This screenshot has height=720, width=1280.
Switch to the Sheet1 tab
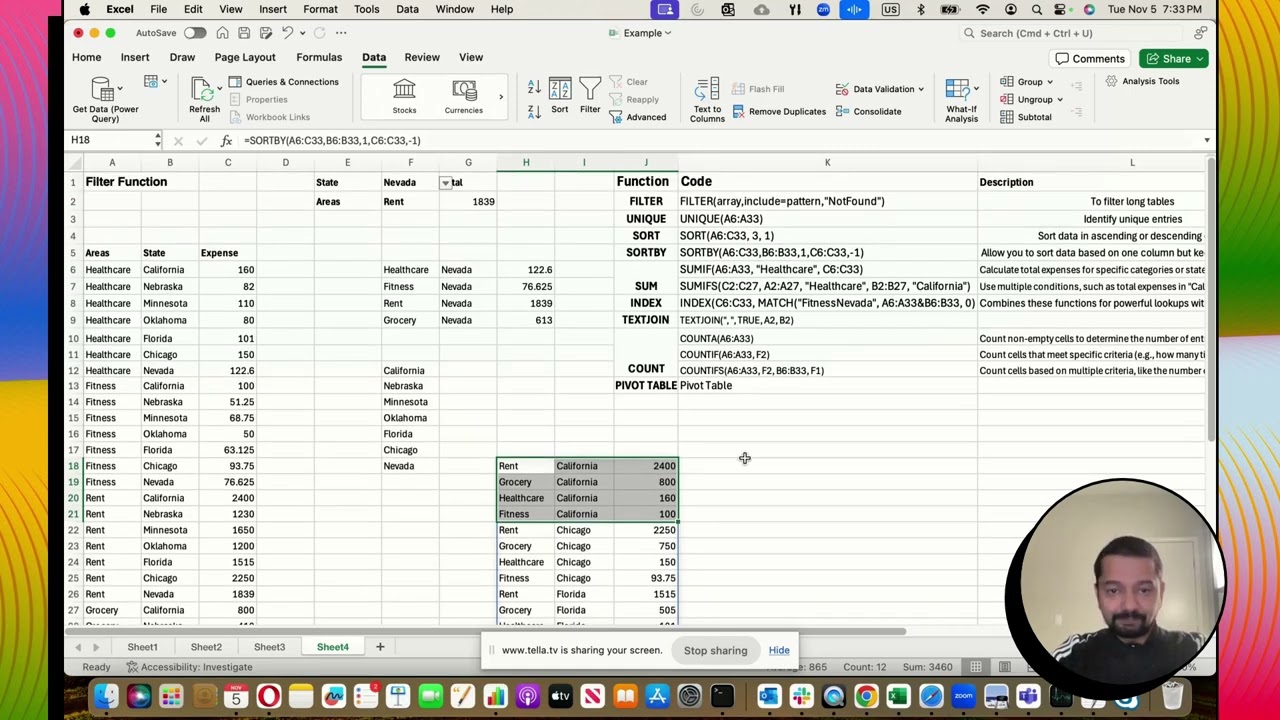[x=142, y=647]
